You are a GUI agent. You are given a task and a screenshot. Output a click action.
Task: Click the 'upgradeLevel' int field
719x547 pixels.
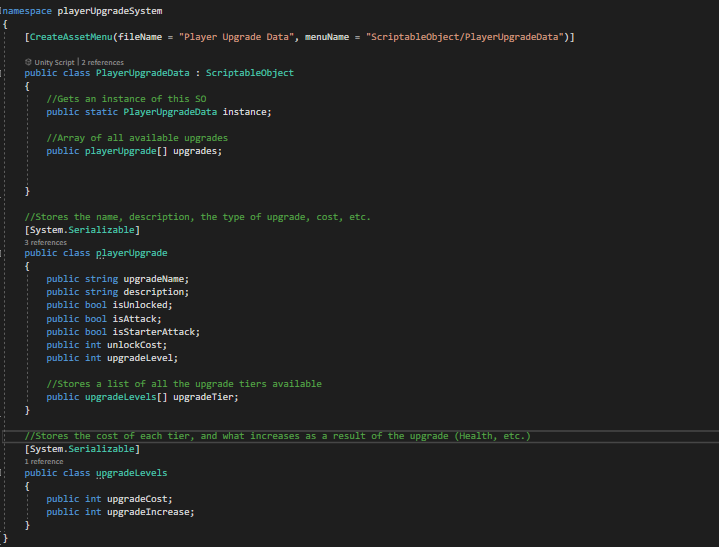140,358
